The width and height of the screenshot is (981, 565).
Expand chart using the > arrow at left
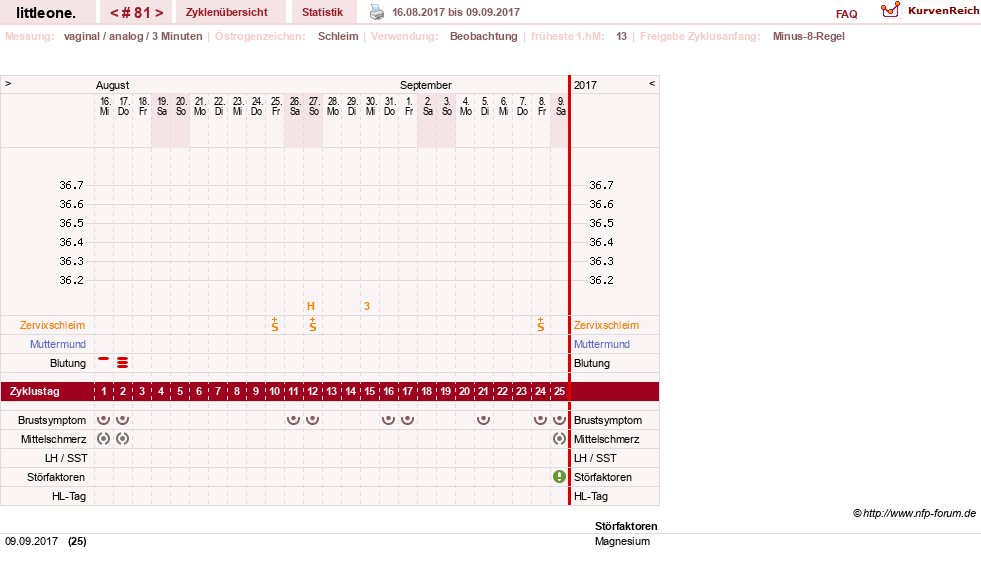(x=8, y=83)
